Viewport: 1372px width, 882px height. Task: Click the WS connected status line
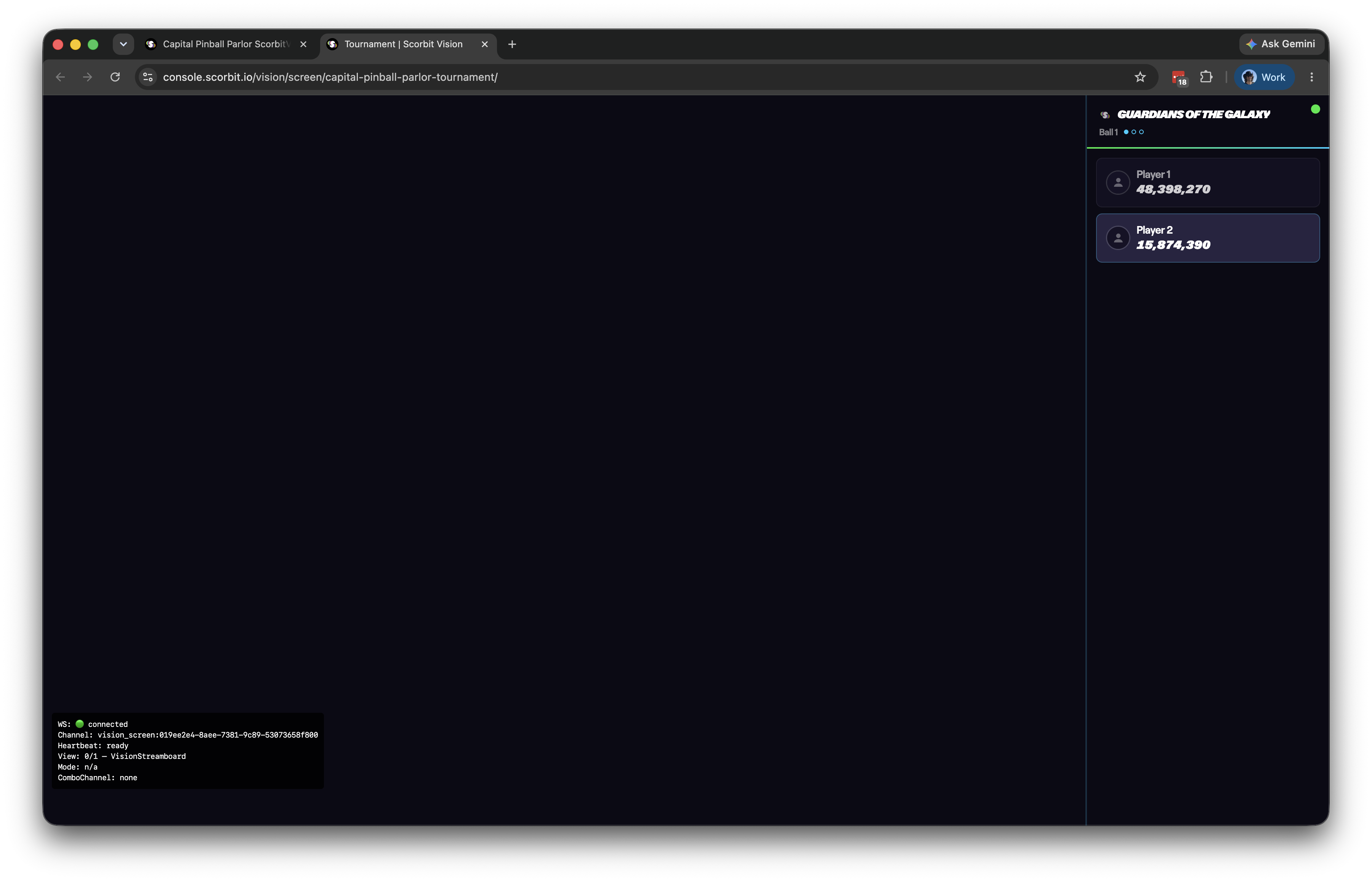coord(93,724)
